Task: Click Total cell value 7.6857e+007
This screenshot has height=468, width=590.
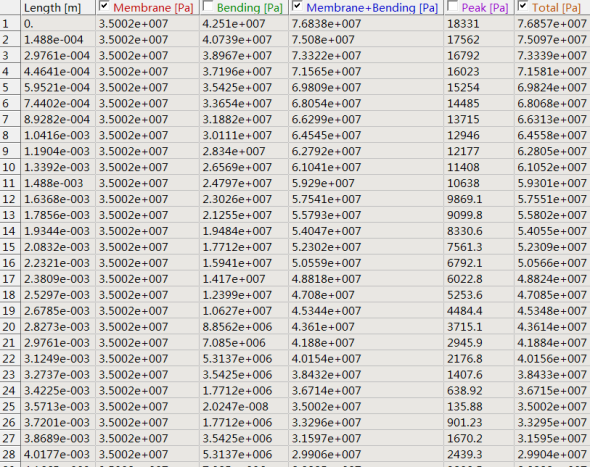Action: click(552, 24)
